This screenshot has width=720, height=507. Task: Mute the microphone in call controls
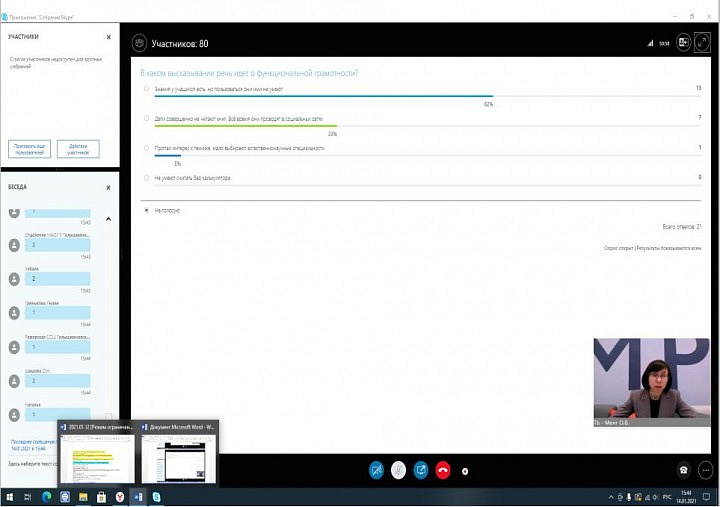click(398, 469)
